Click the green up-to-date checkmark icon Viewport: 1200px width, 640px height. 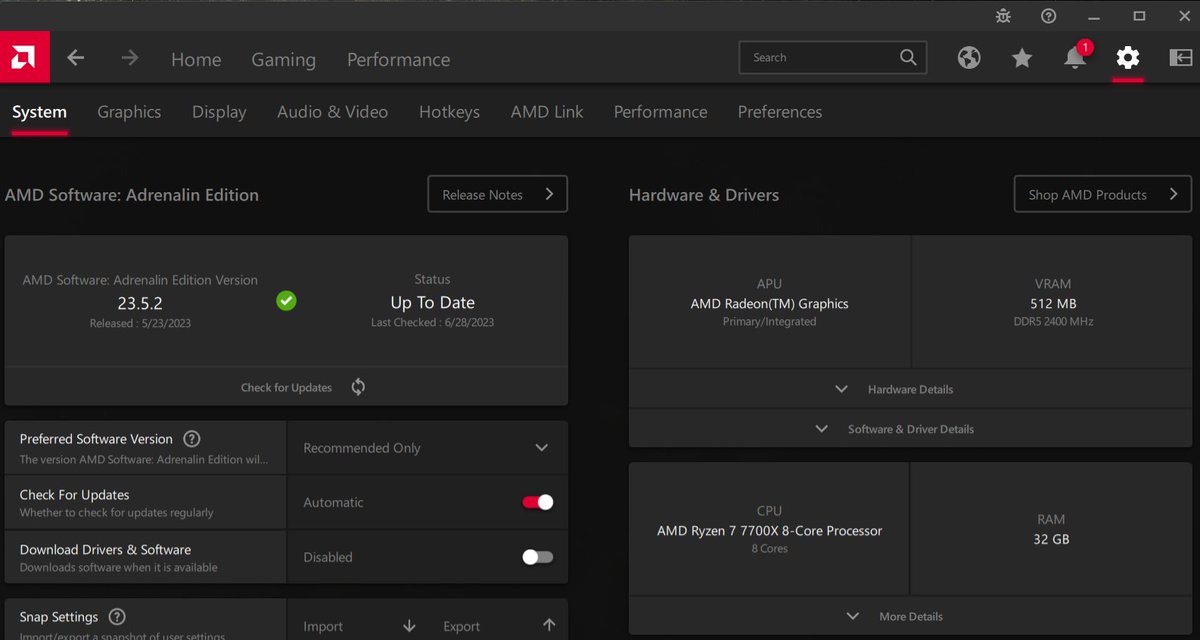286,300
